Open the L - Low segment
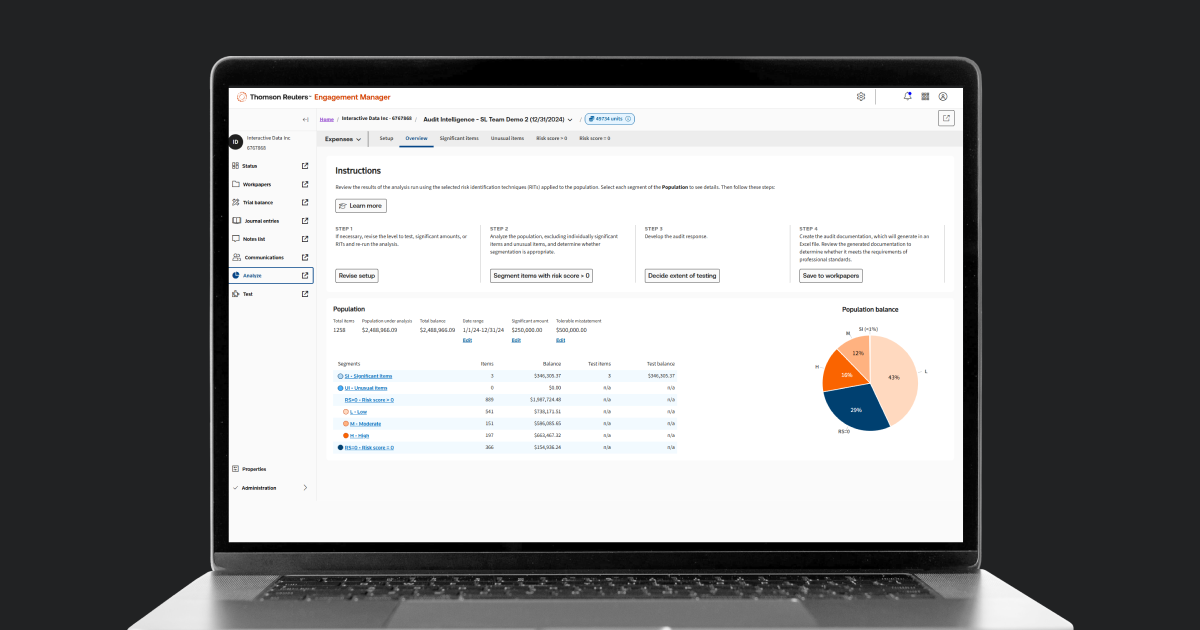The height and width of the screenshot is (630, 1200). [360, 411]
